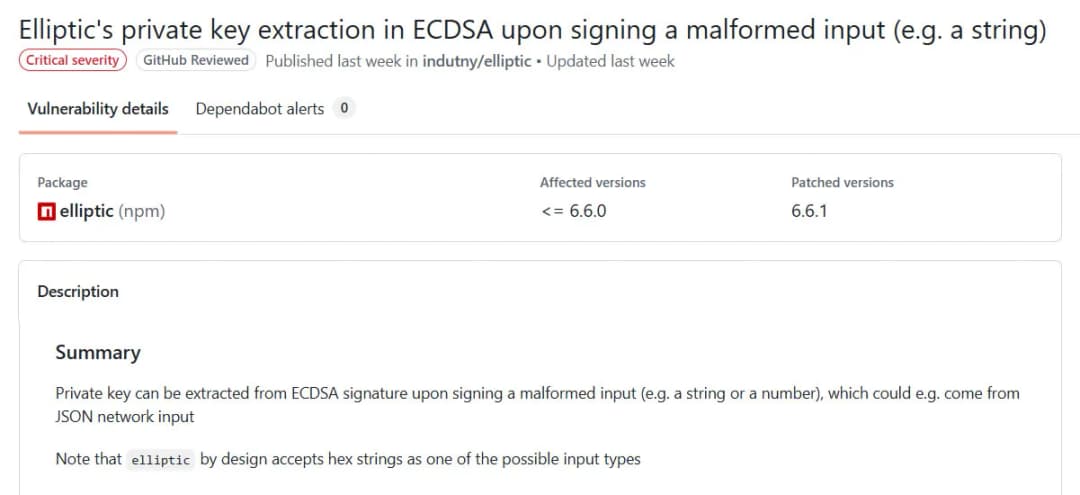Click the red npm package icon

[46, 212]
